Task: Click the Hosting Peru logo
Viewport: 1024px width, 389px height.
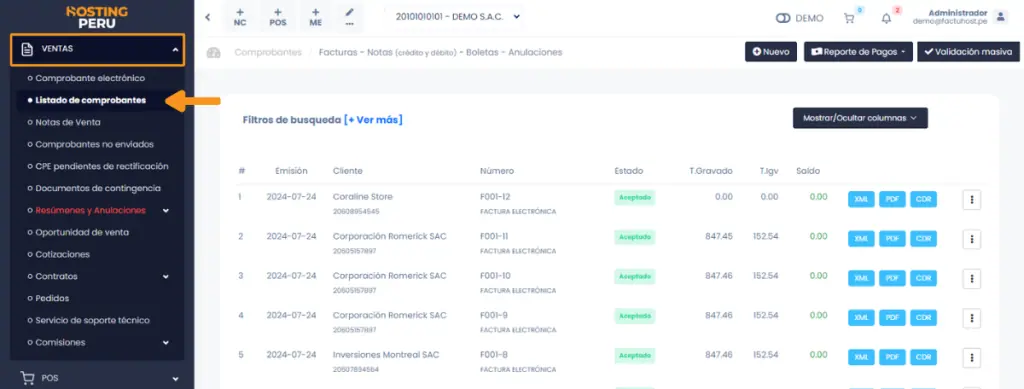Action: pyautogui.click(x=97, y=17)
